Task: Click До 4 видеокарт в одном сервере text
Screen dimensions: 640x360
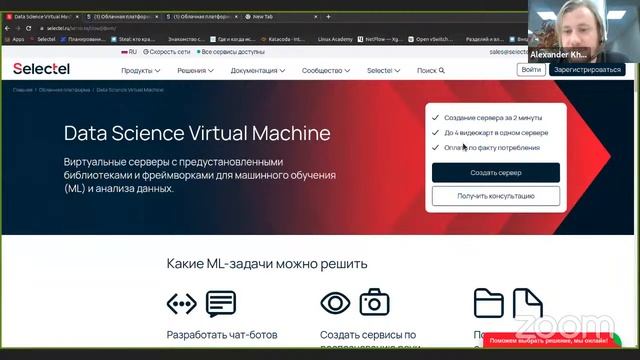Action: pyautogui.click(x=496, y=133)
